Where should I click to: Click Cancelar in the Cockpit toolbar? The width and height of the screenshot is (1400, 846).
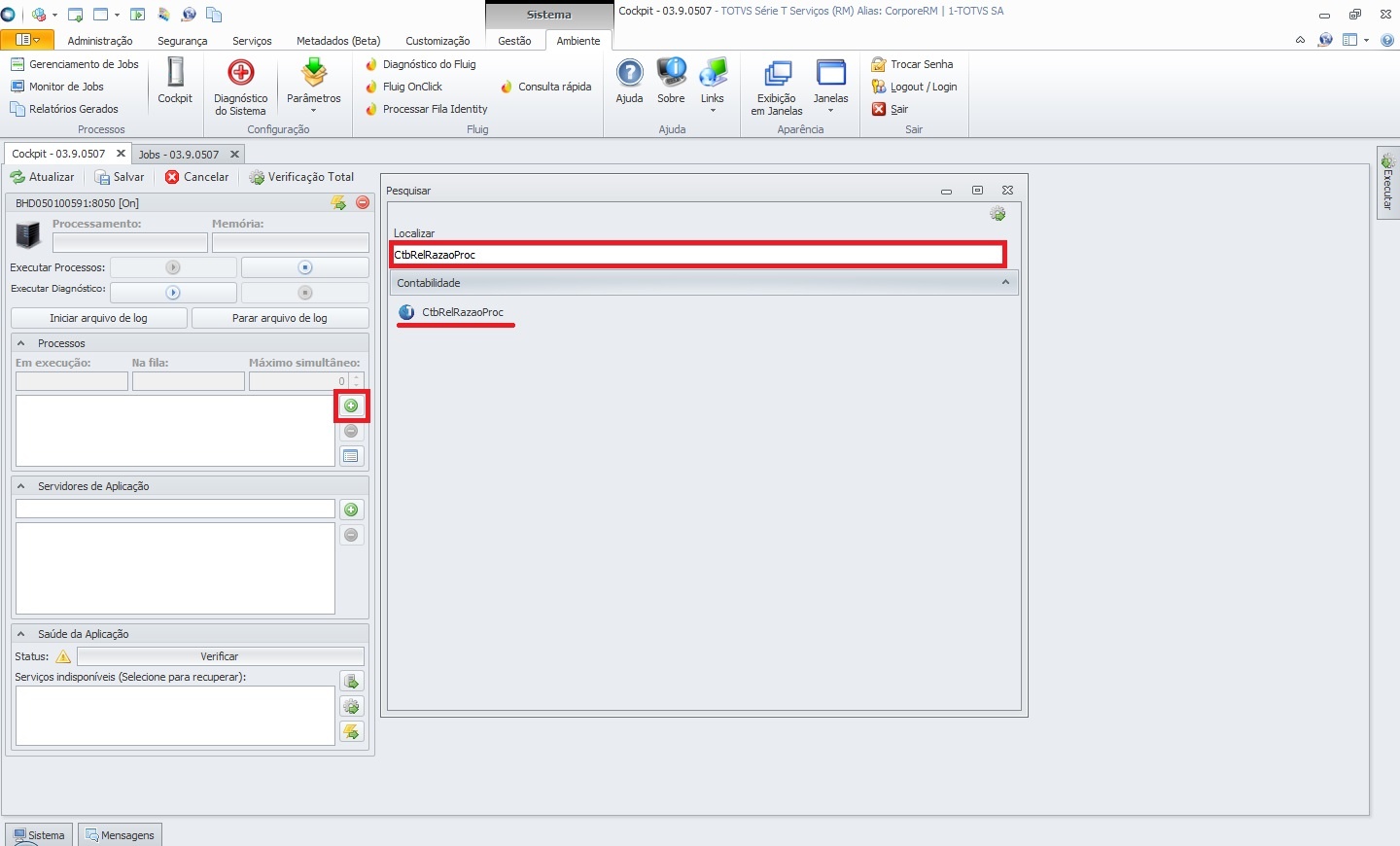pyautogui.click(x=197, y=177)
